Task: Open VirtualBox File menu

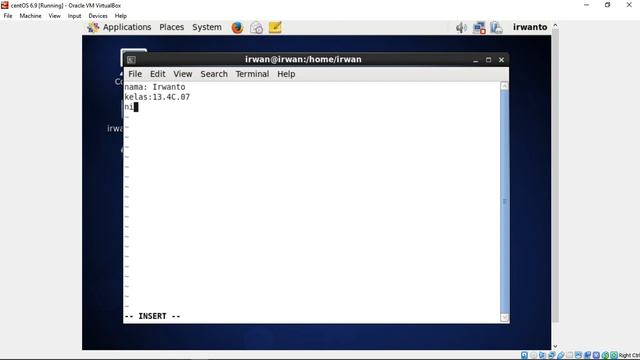Action: (8, 16)
